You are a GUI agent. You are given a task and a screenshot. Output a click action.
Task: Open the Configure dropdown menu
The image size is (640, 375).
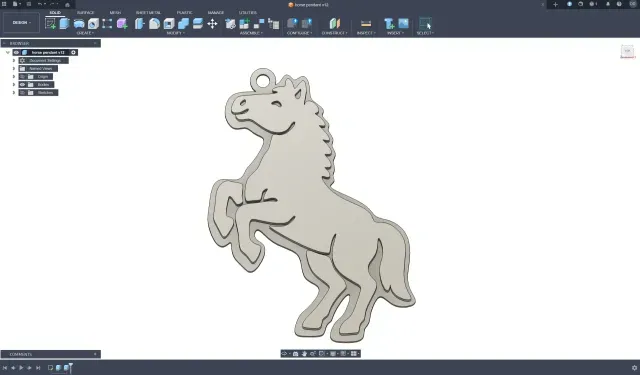[x=300, y=33]
